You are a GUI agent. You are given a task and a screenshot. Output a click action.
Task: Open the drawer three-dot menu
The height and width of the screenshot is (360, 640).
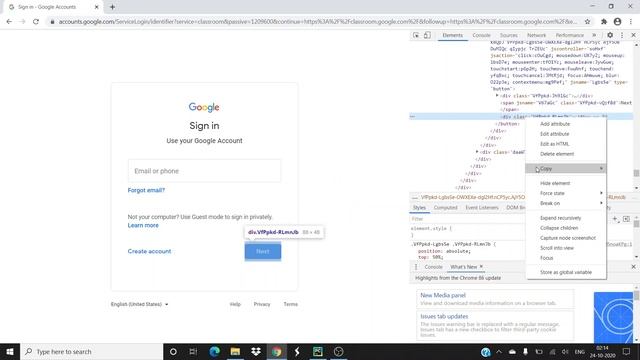[x=416, y=267]
